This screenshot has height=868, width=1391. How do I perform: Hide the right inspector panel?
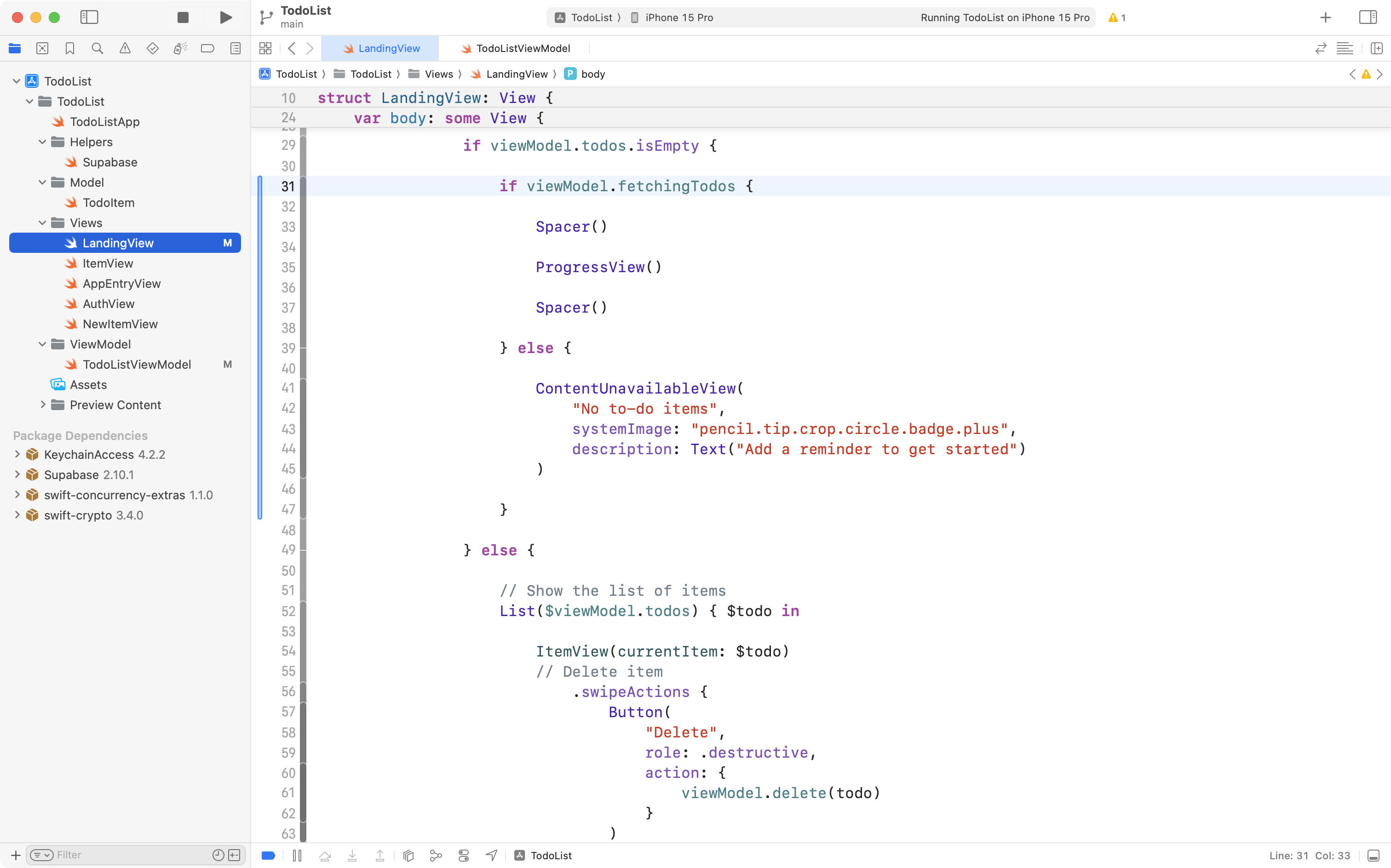(x=1368, y=17)
